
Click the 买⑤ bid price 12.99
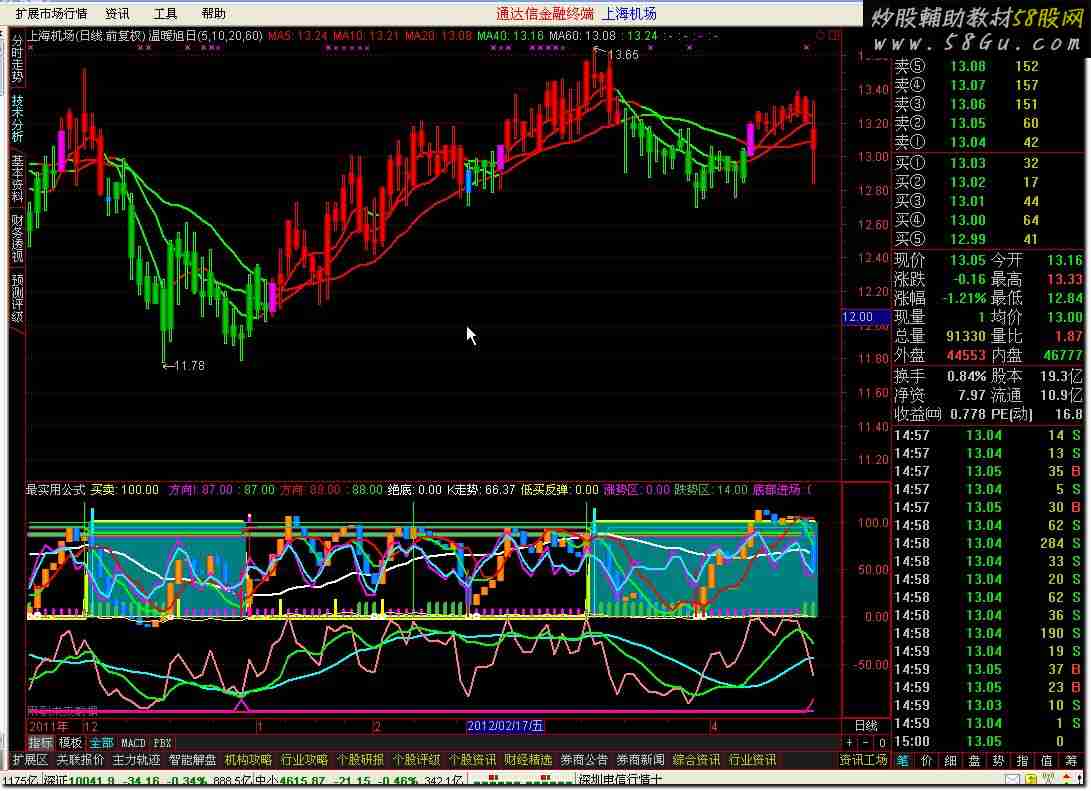(968, 239)
